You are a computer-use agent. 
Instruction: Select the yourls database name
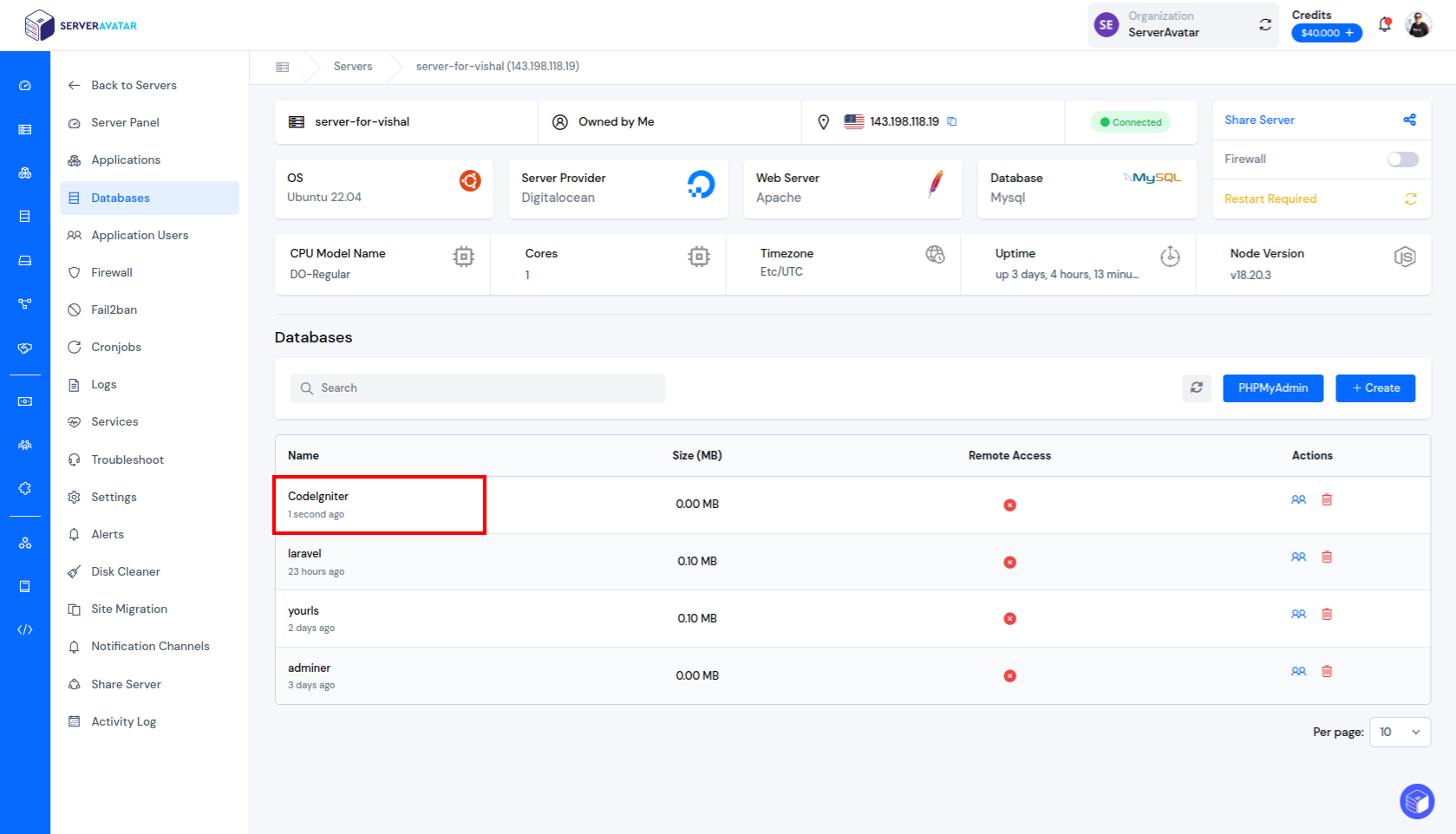304,610
